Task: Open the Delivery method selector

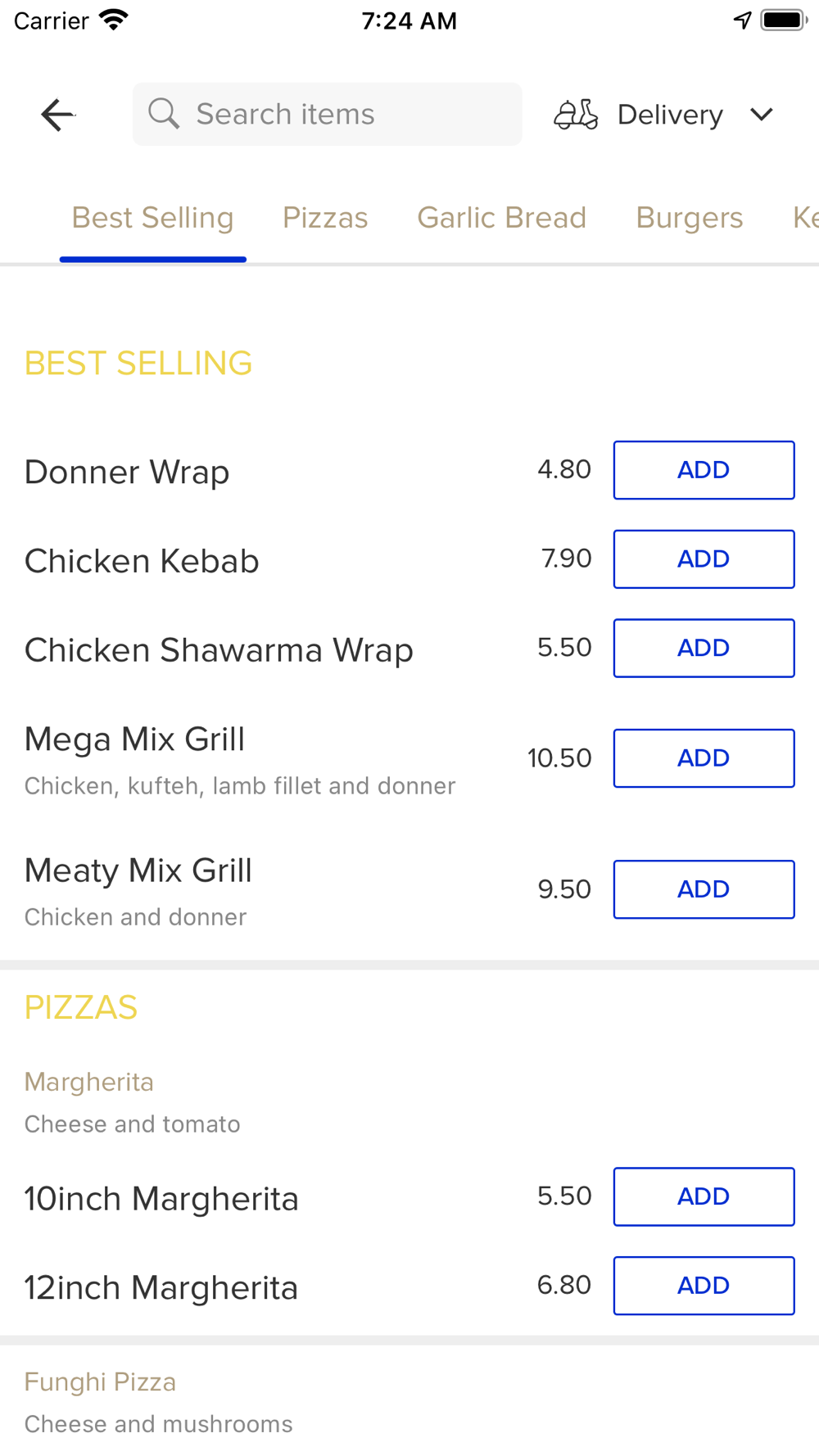Action: (x=669, y=115)
